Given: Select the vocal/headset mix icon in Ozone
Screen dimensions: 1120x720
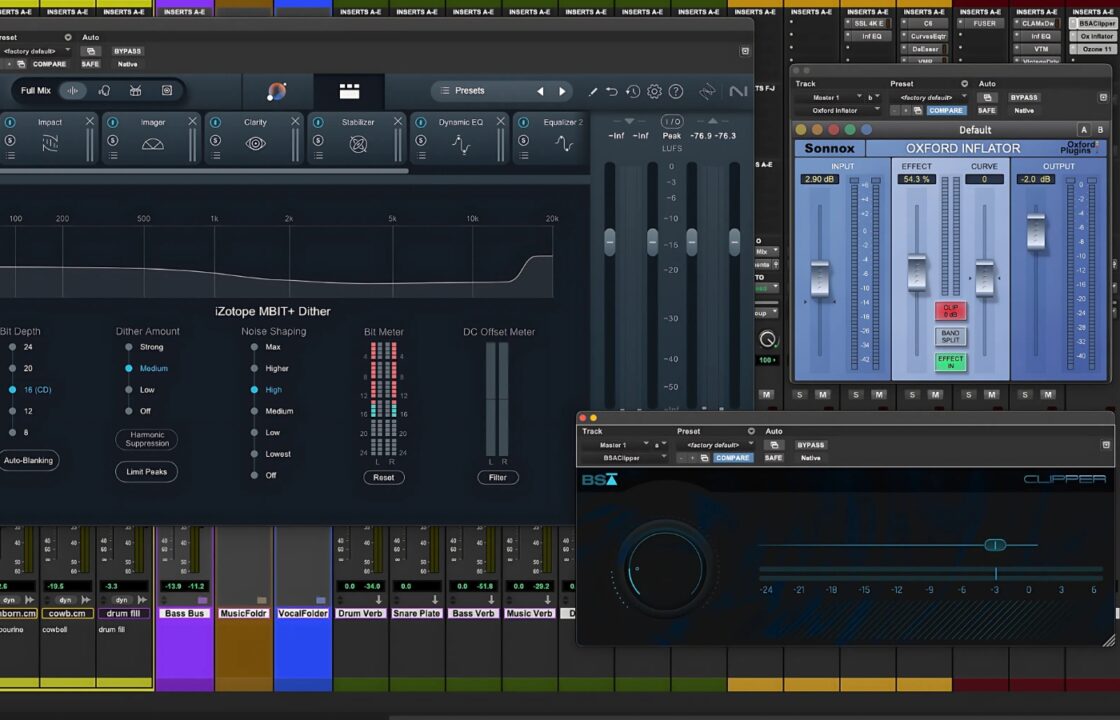Looking at the screenshot, I should pos(104,91).
